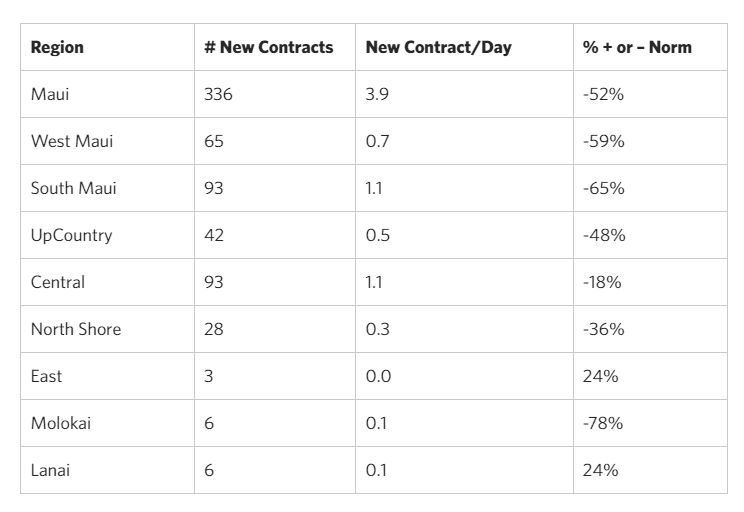Click the East region cell

(46, 376)
